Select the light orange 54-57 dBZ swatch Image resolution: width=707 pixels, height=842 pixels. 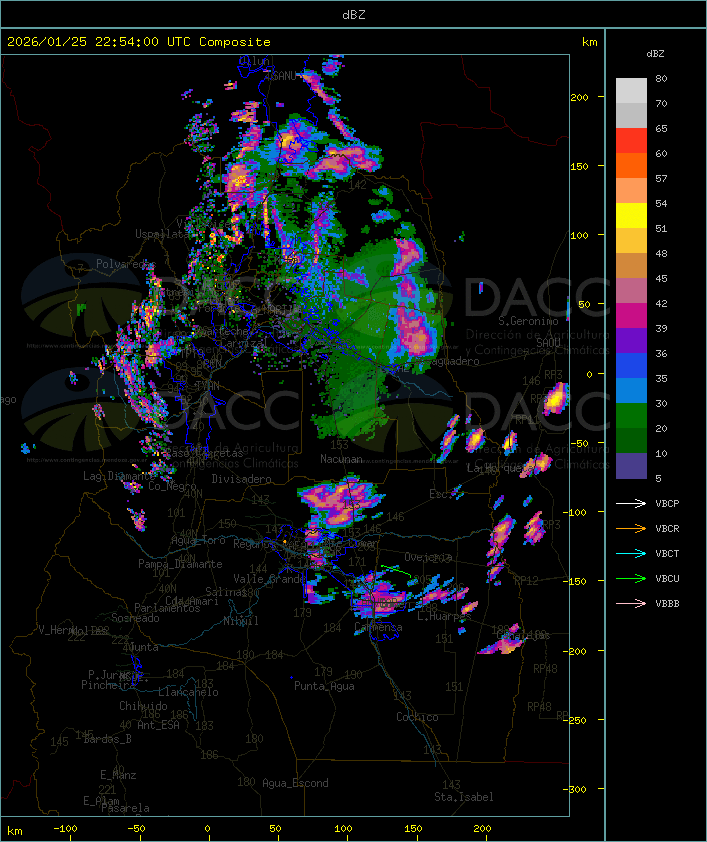(631, 191)
